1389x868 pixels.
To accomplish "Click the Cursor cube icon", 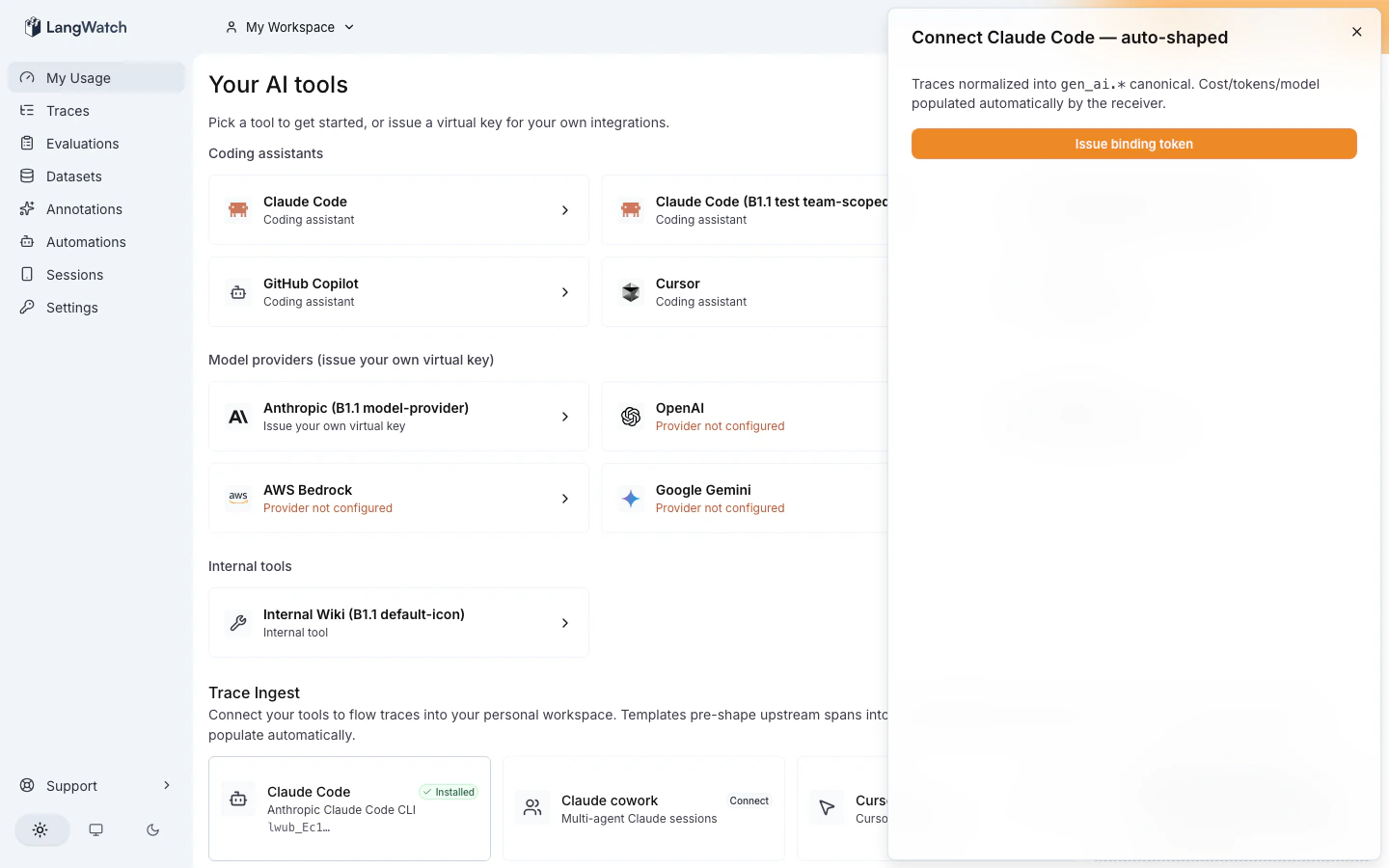I will coord(631,291).
